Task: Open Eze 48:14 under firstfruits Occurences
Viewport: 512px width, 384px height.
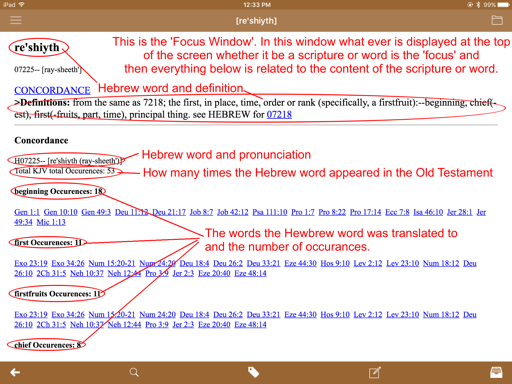Action: coord(250,324)
